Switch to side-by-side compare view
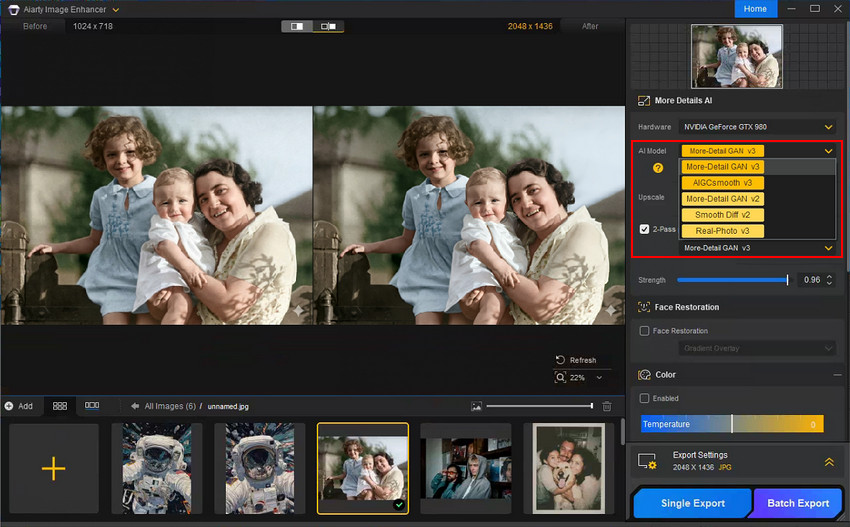Screen dimensions: 850x527 point(328,26)
